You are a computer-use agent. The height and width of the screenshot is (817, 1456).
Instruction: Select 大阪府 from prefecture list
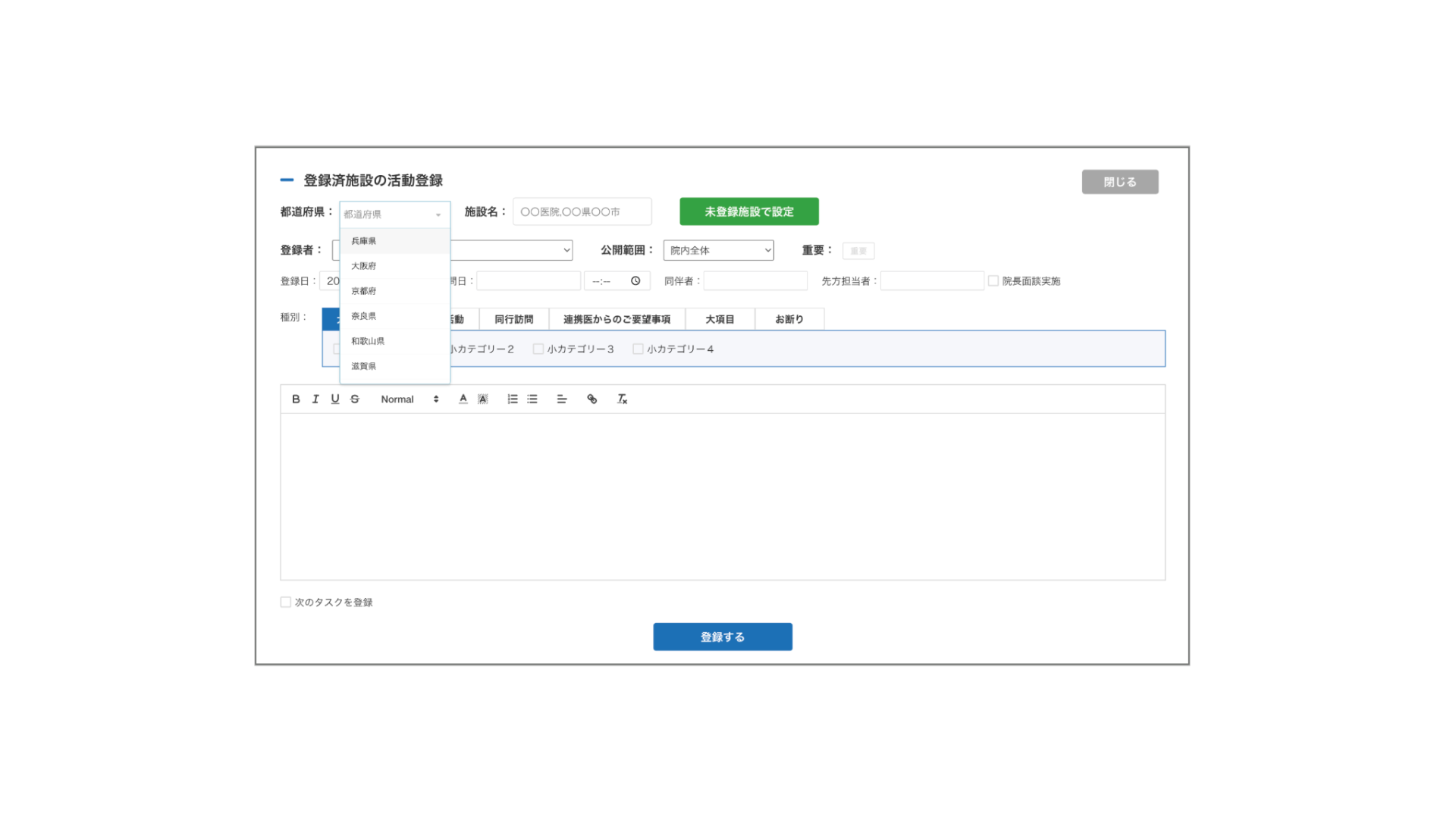(364, 266)
